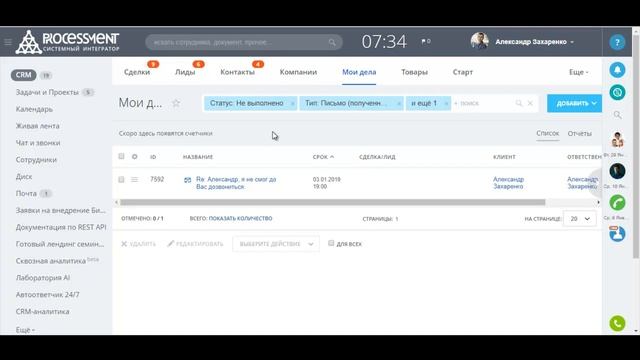
Task: Expand the Еще menu in top tabs
Action: click(578, 72)
